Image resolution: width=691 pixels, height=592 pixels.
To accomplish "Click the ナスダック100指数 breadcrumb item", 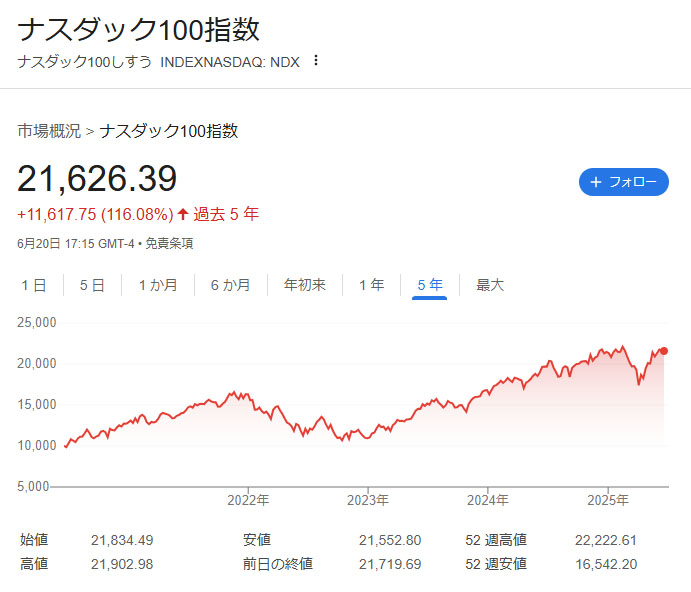I will point(169,131).
